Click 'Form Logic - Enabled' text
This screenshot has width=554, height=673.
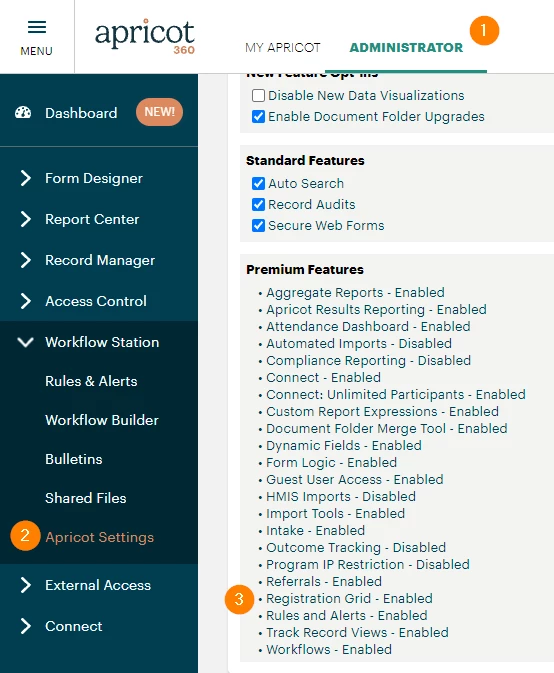(331, 462)
